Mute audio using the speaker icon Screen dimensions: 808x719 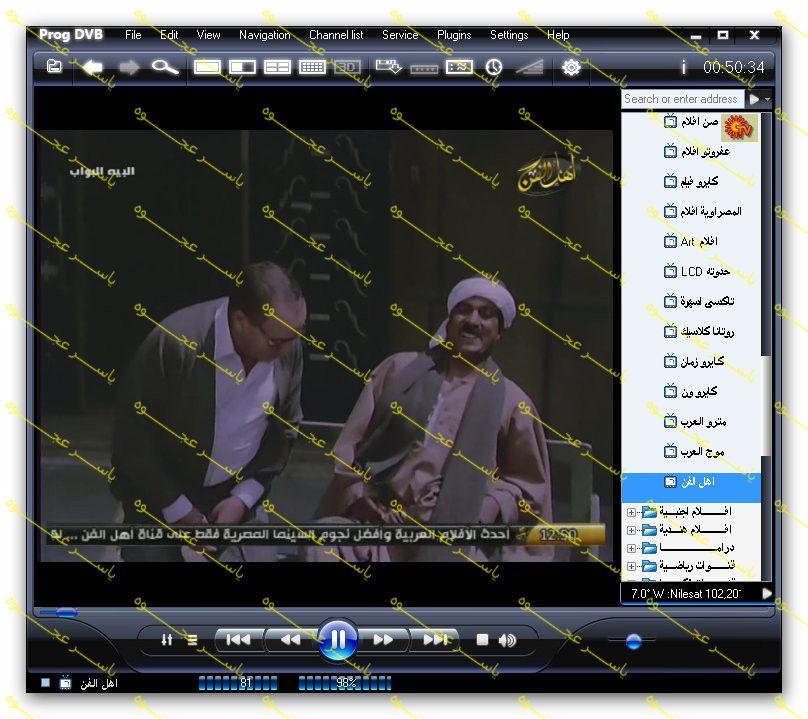coord(507,640)
